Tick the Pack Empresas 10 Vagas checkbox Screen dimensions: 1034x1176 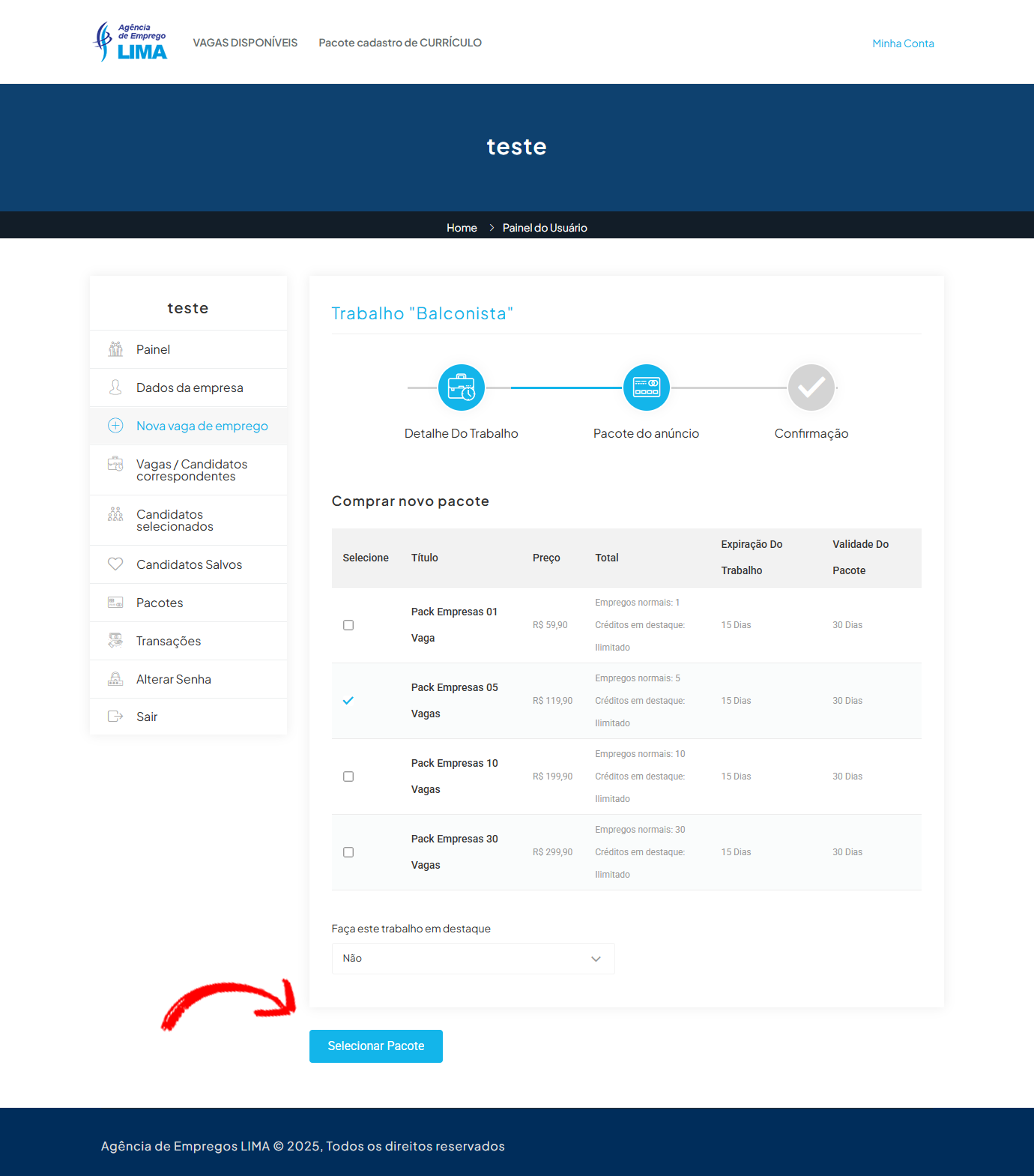point(348,777)
